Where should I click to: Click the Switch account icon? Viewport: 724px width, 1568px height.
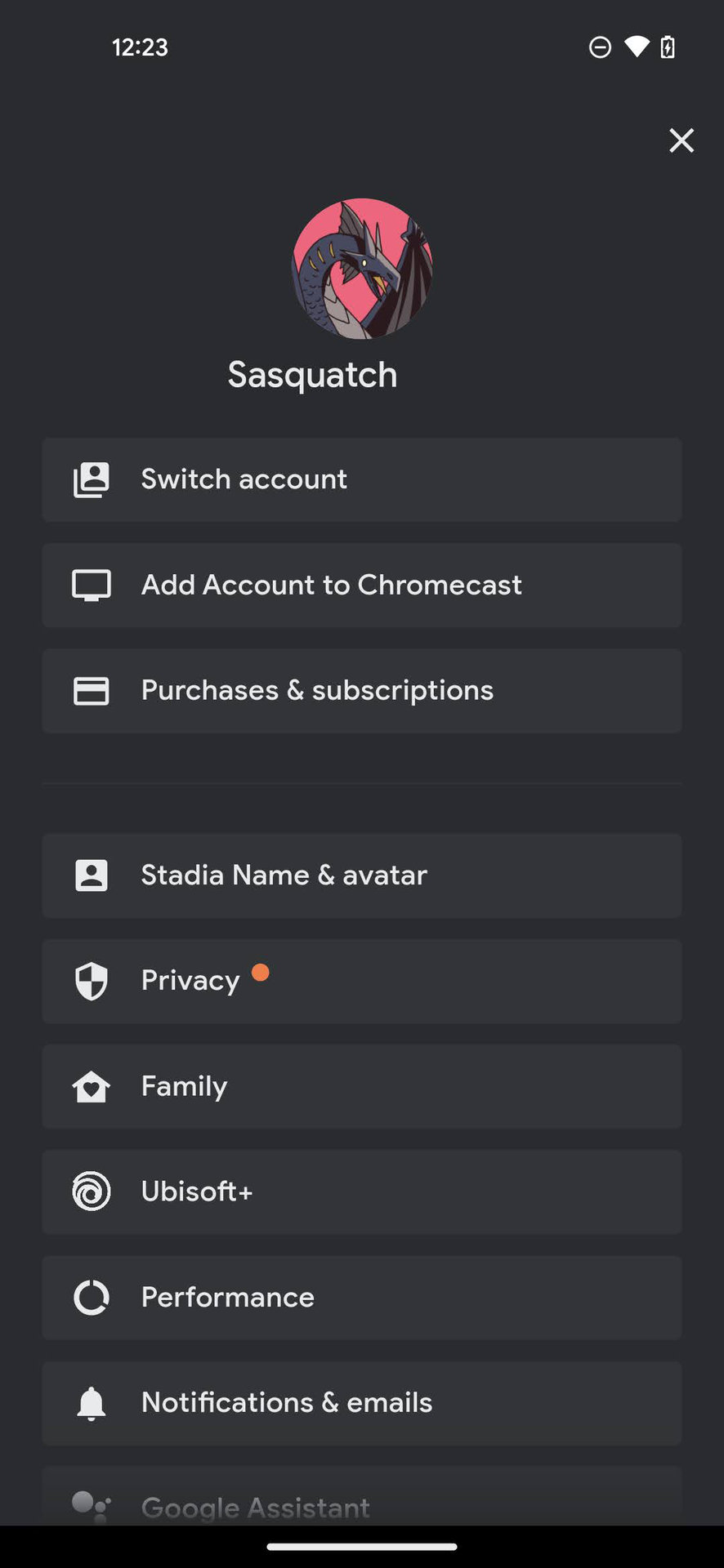pos(91,479)
